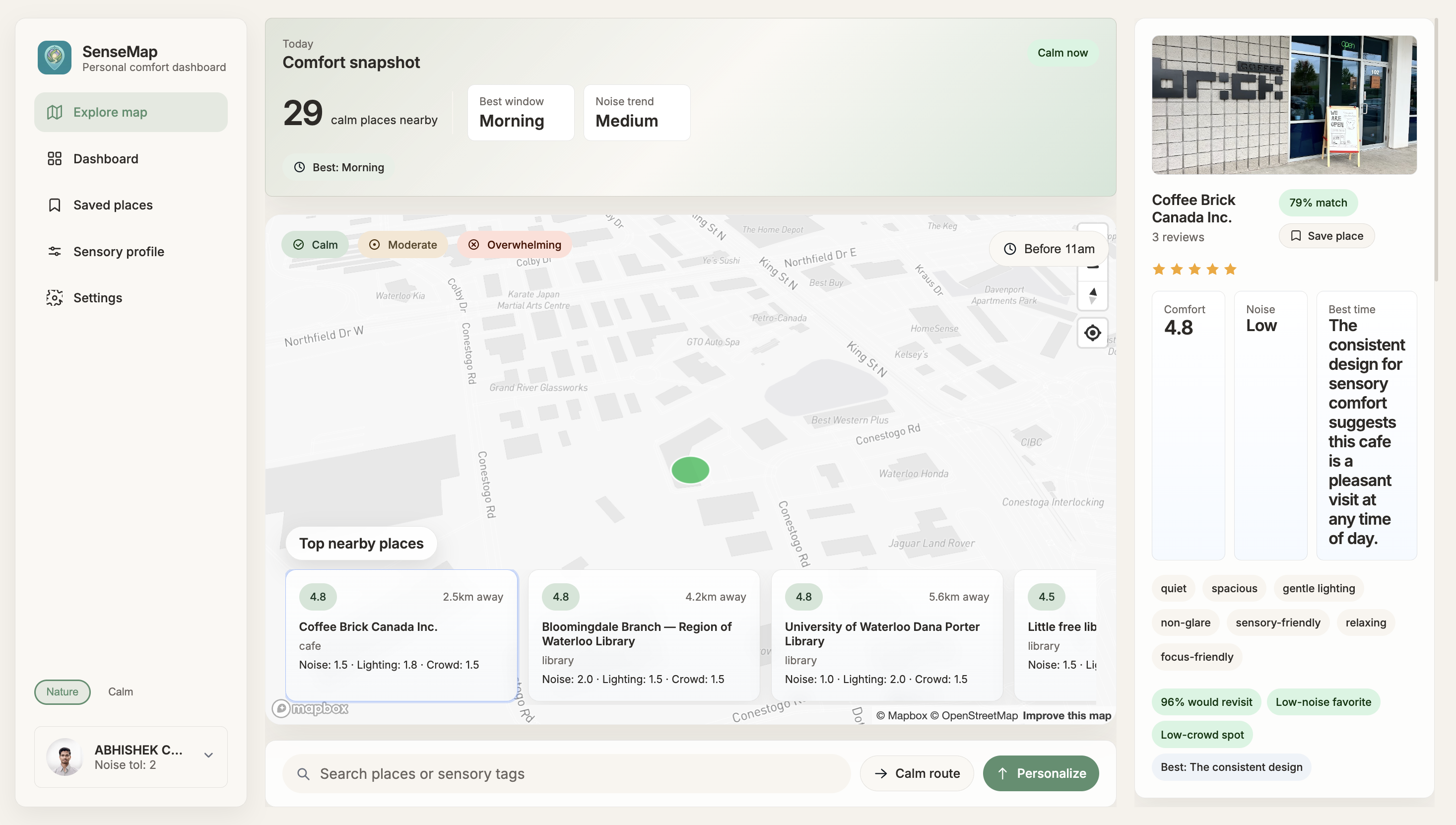Image resolution: width=1456 pixels, height=825 pixels.
Task: Reset map bearing with compass icon
Action: point(1092,295)
